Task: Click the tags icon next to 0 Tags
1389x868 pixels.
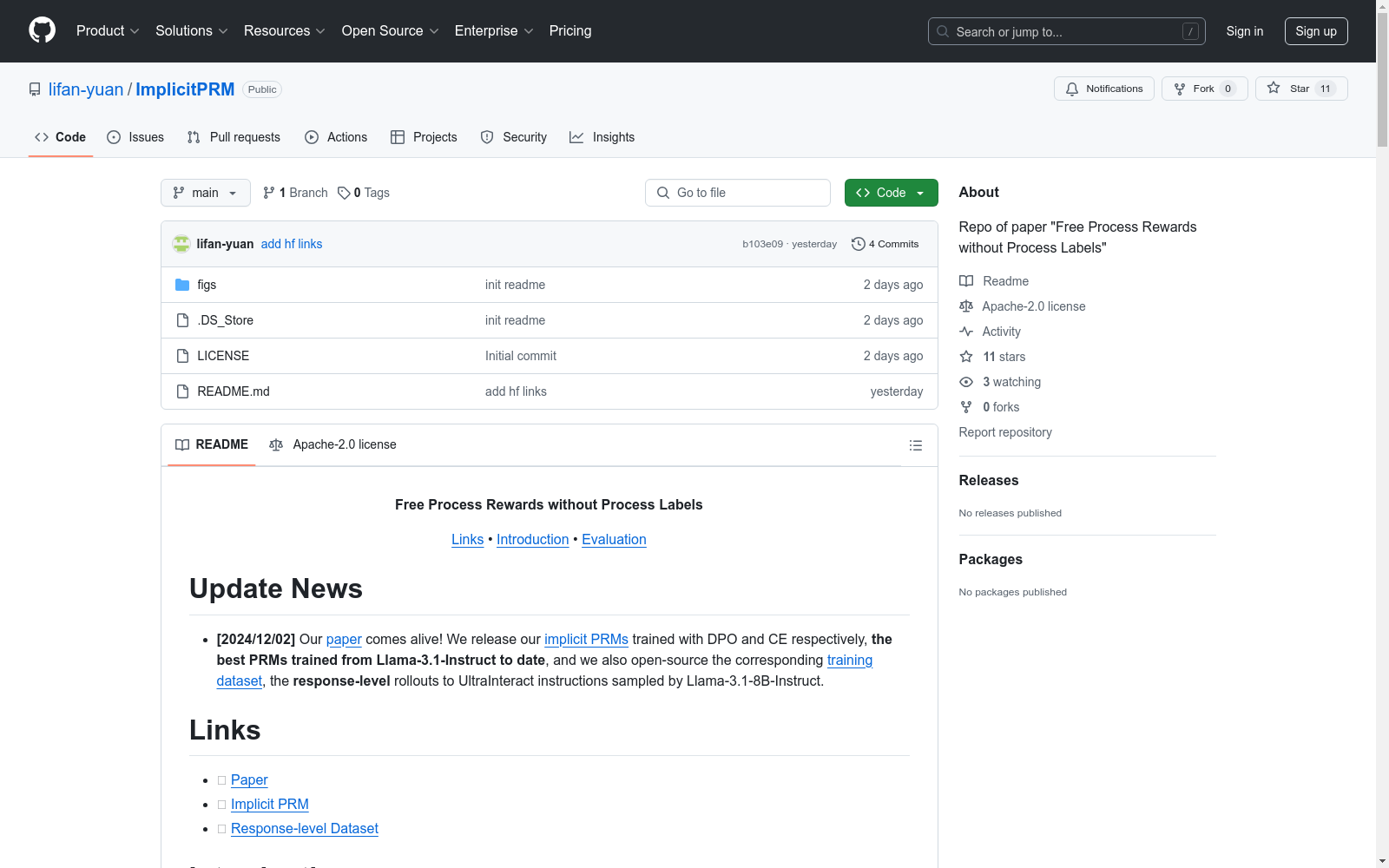Action: 344,193
